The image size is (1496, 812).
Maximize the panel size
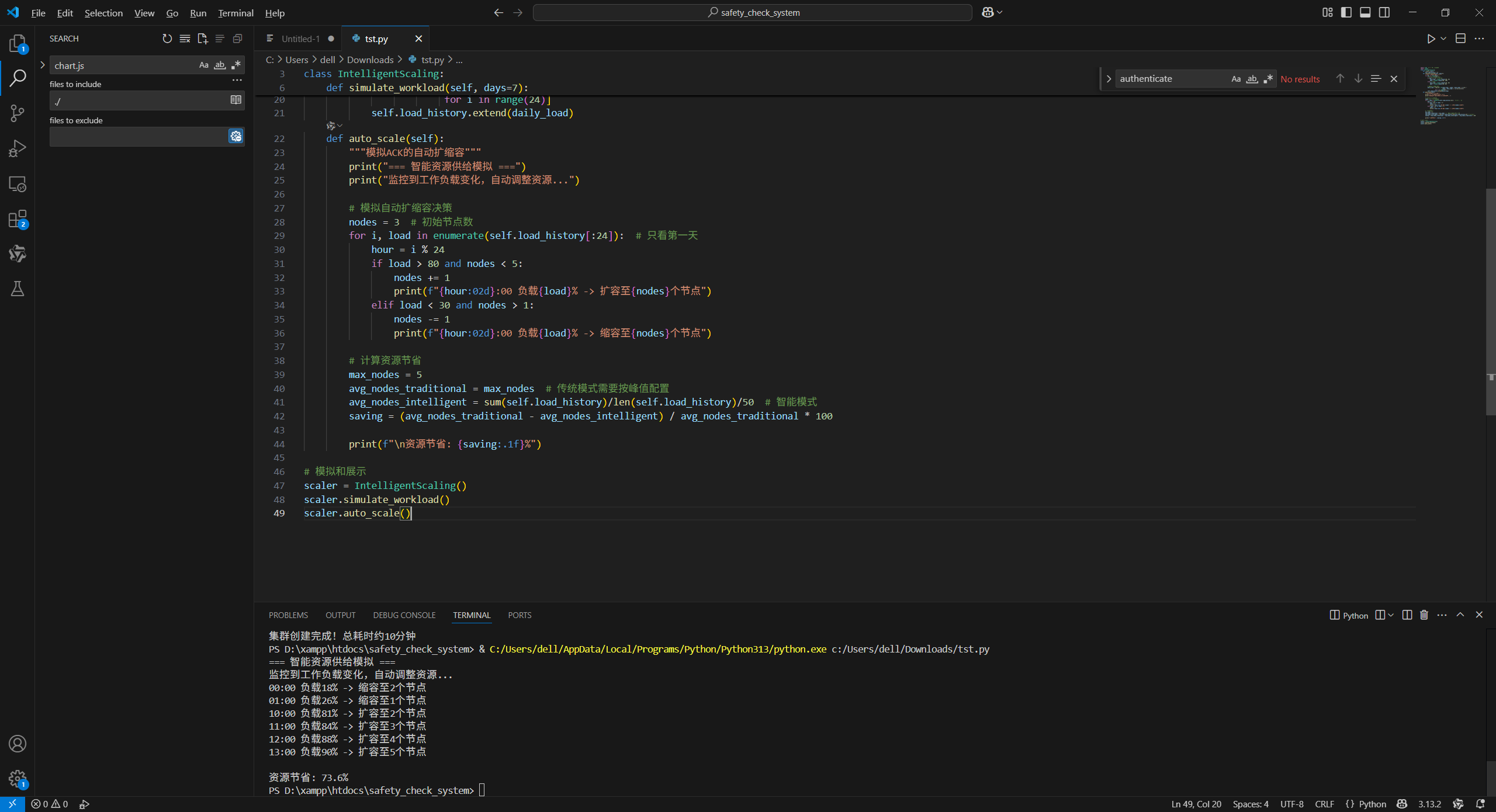1460,615
